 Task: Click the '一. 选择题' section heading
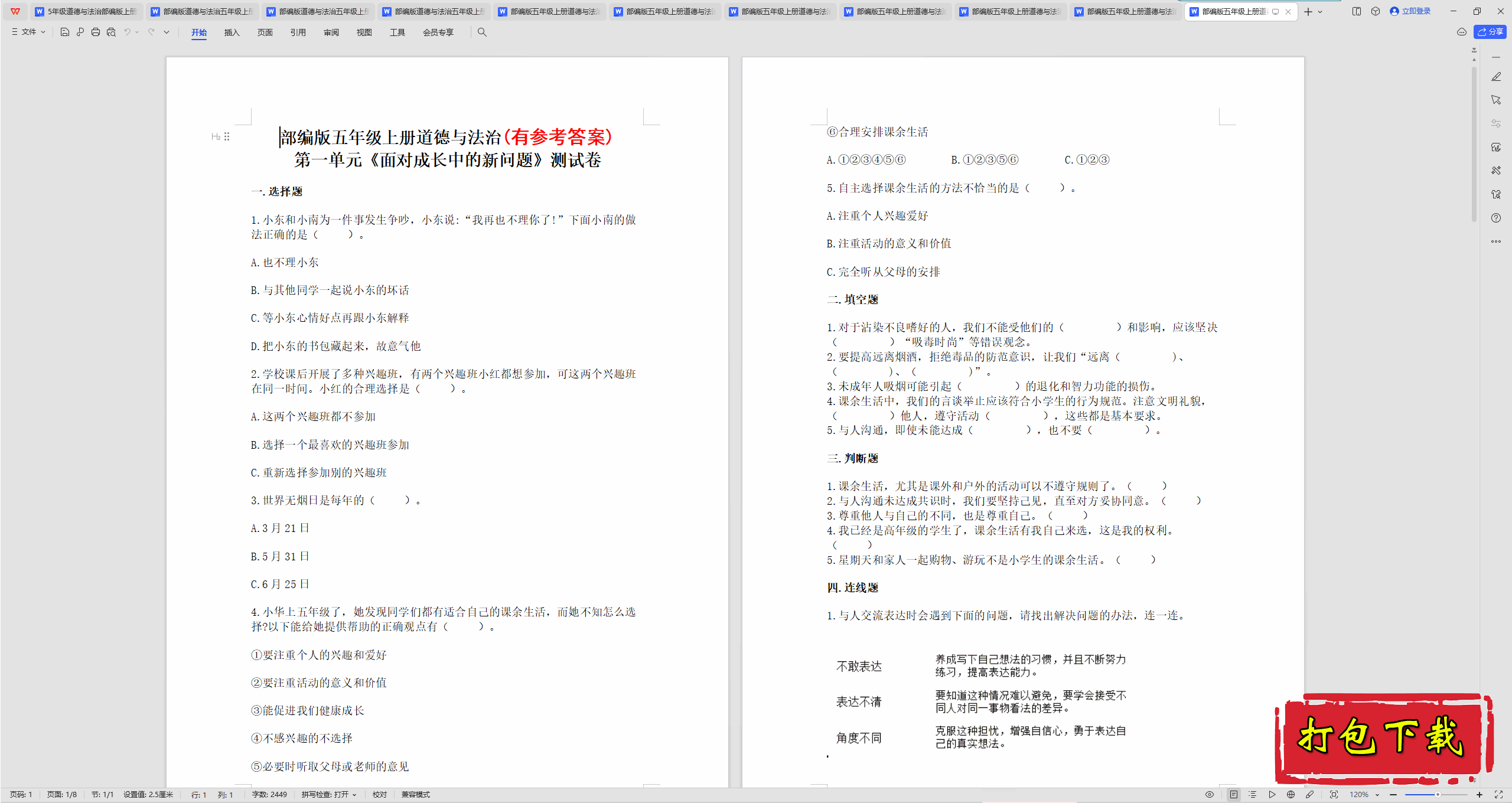click(277, 191)
